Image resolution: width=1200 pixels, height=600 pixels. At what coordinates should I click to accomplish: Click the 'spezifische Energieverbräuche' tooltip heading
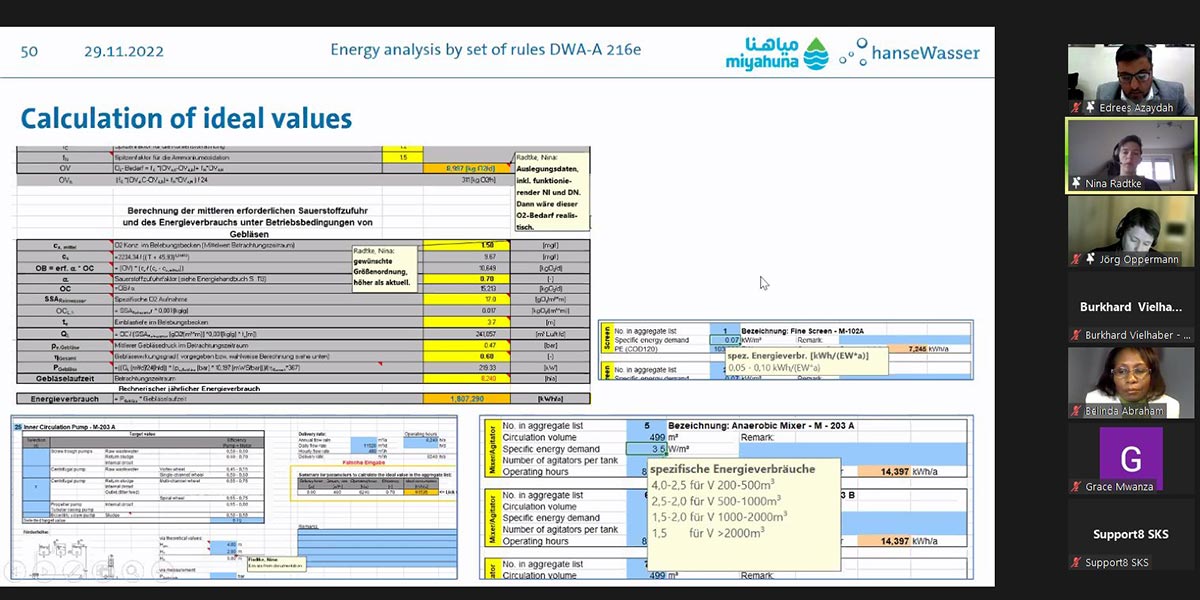point(732,469)
